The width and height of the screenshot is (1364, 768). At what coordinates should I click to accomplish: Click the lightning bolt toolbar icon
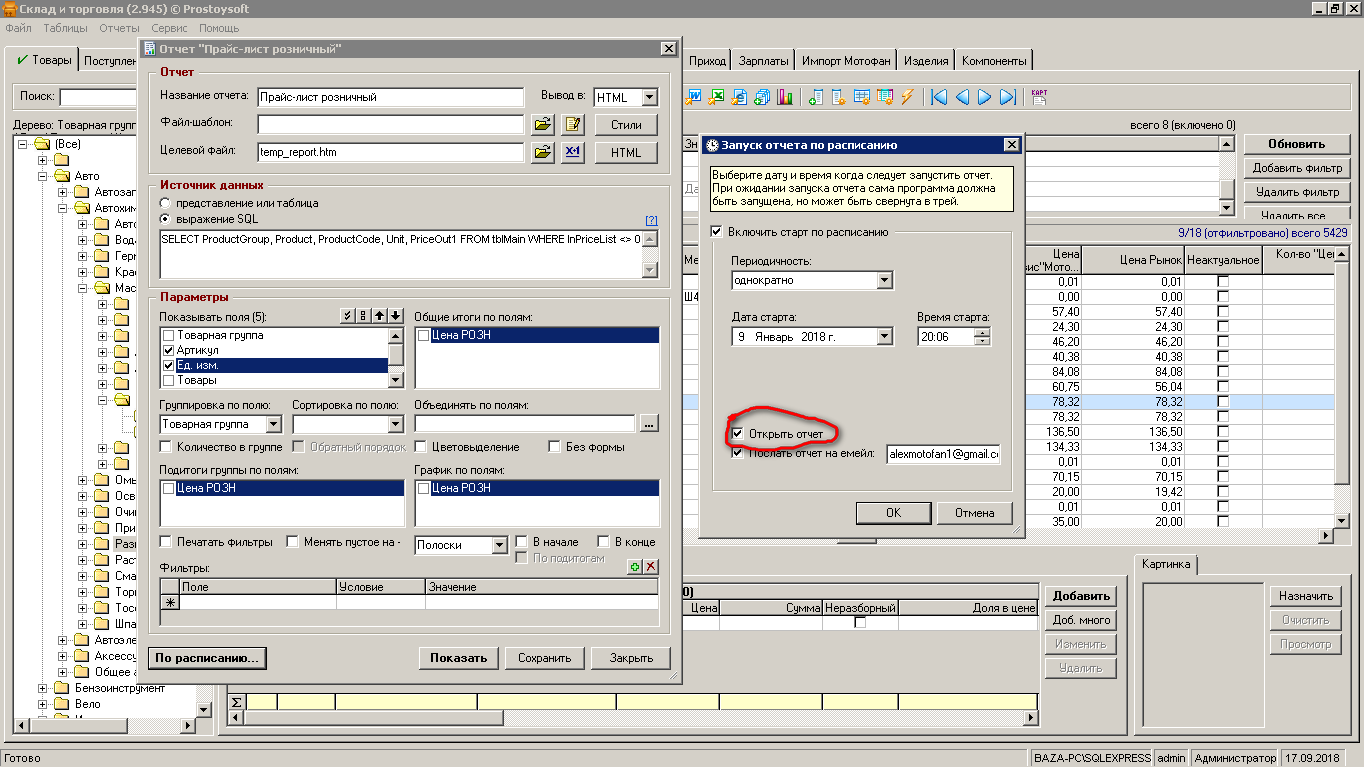(x=907, y=97)
